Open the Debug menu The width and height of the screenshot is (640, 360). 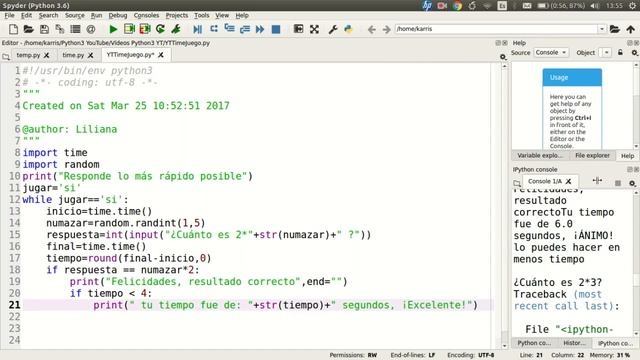pyautogui.click(x=118, y=15)
